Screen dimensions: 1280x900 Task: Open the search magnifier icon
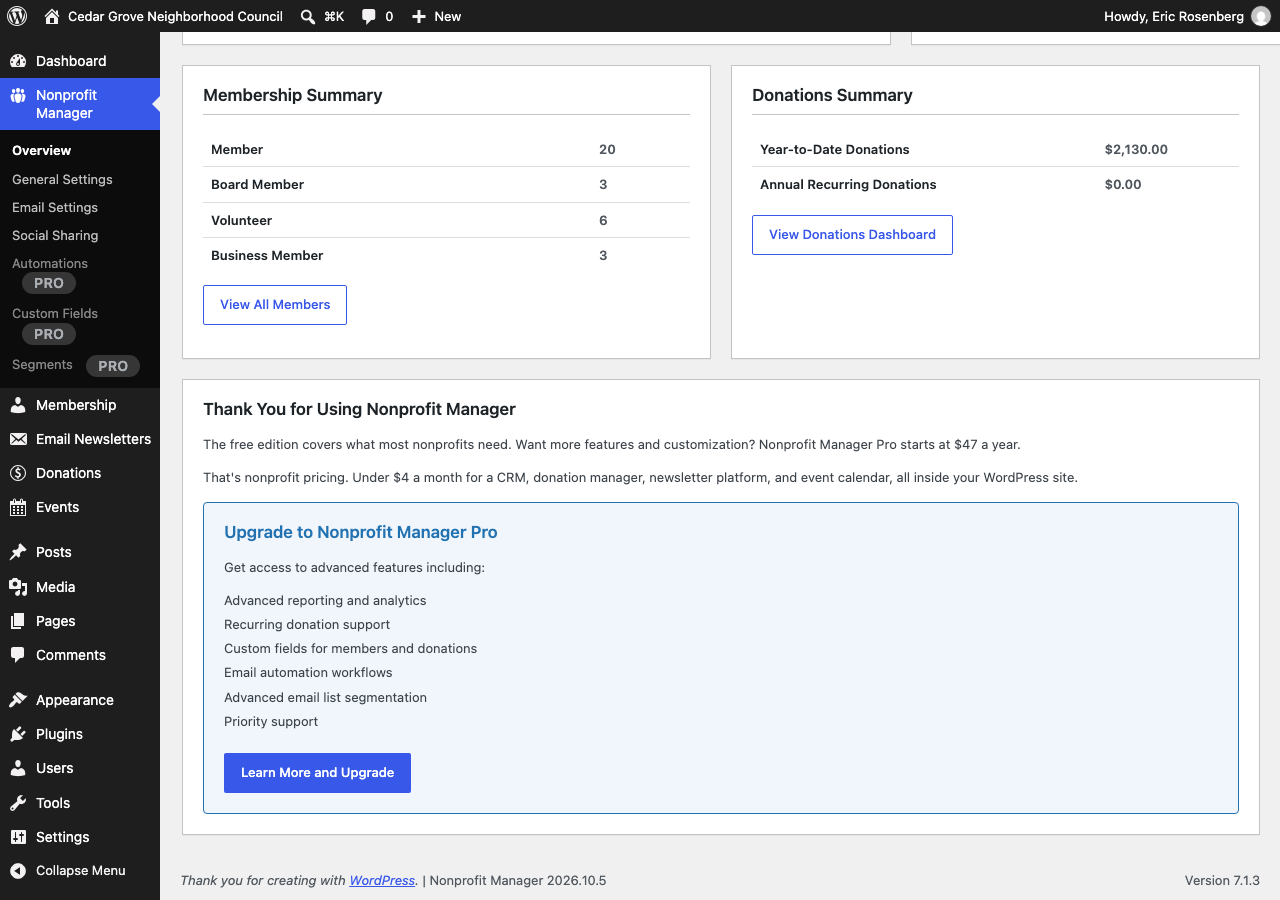click(308, 16)
